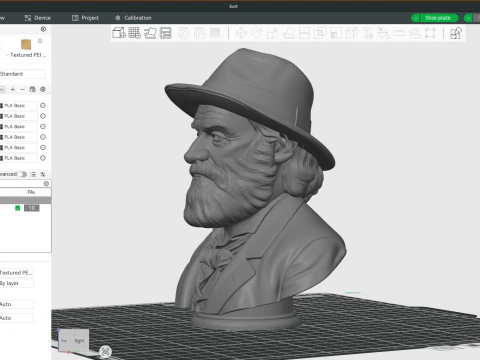This screenshot has height=360, width=480.
Task: Click the Variable layer height icon
Action: point(215,33)
